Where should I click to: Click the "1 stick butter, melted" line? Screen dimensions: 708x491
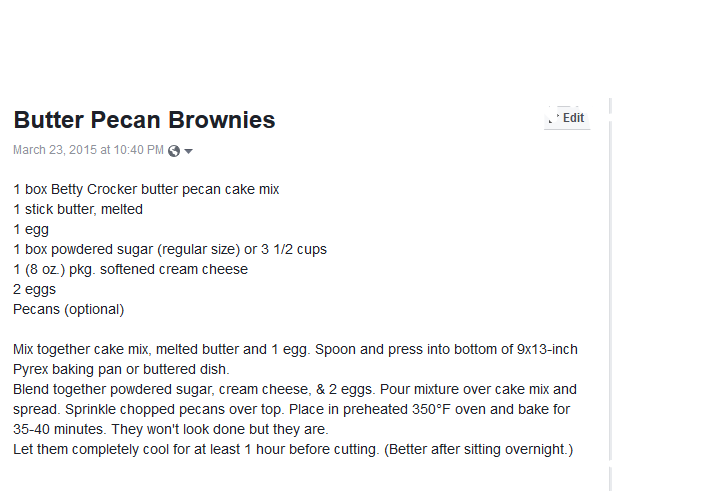click(x=78, y=209)
